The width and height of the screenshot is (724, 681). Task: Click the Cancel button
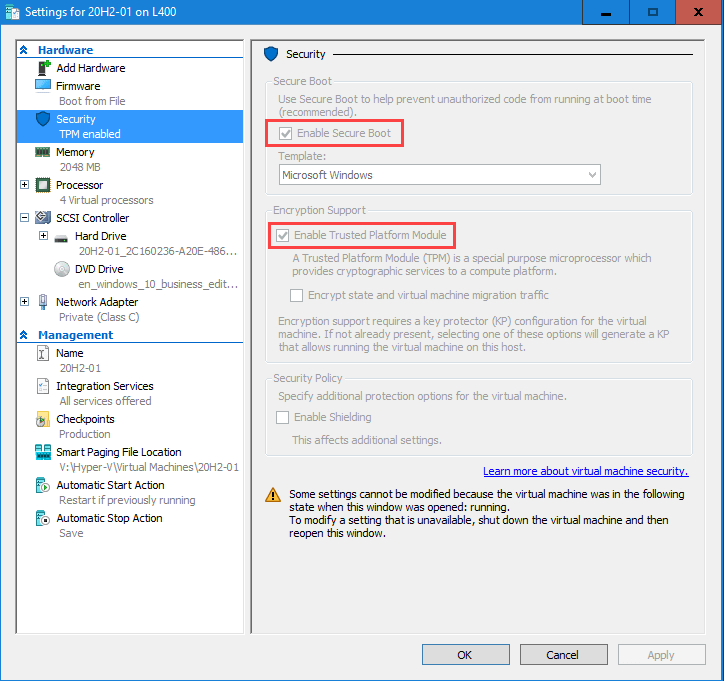[563, 655]
